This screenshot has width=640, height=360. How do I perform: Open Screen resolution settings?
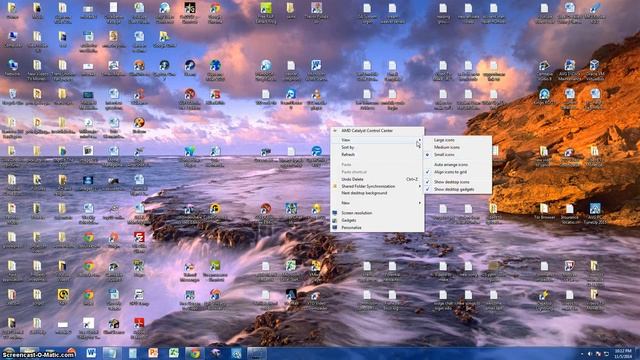click(x=377, y=213)
